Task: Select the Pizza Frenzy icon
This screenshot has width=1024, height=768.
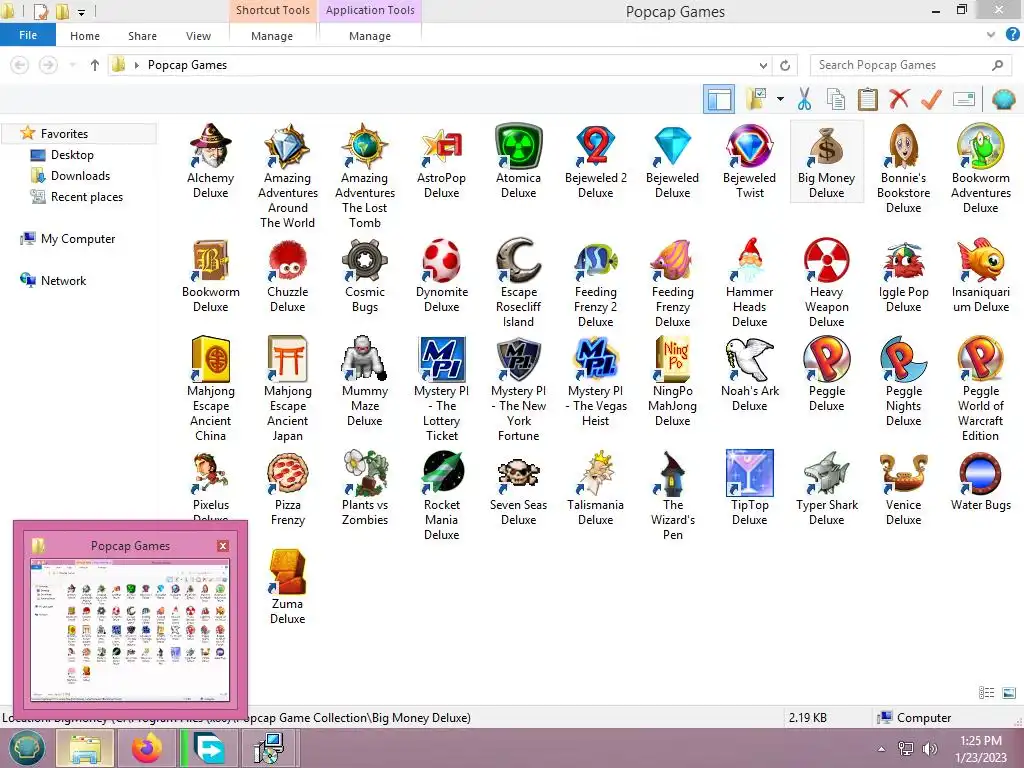Action: tap(287, 473)
